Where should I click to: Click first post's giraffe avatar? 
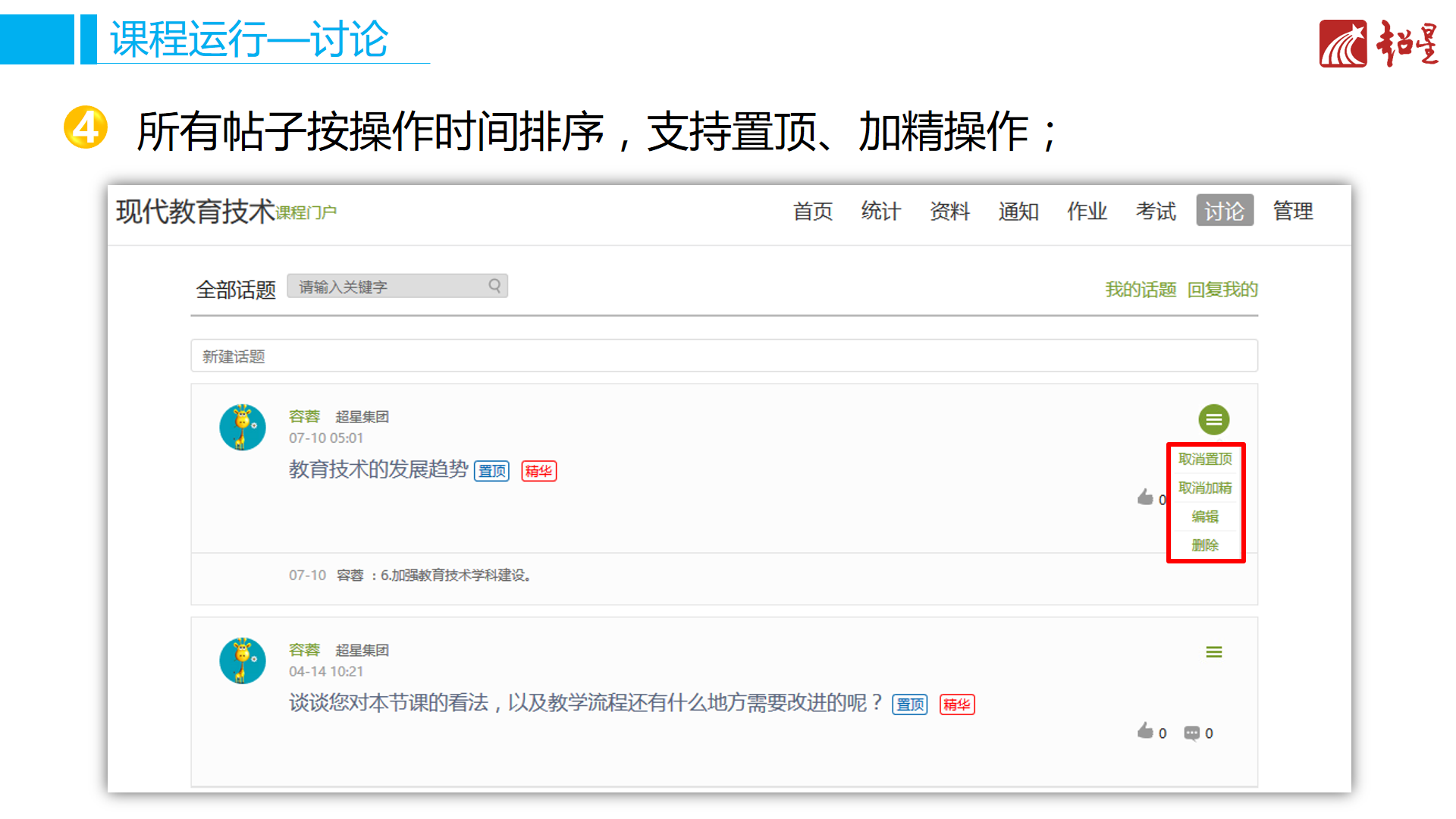coord(243,427)
